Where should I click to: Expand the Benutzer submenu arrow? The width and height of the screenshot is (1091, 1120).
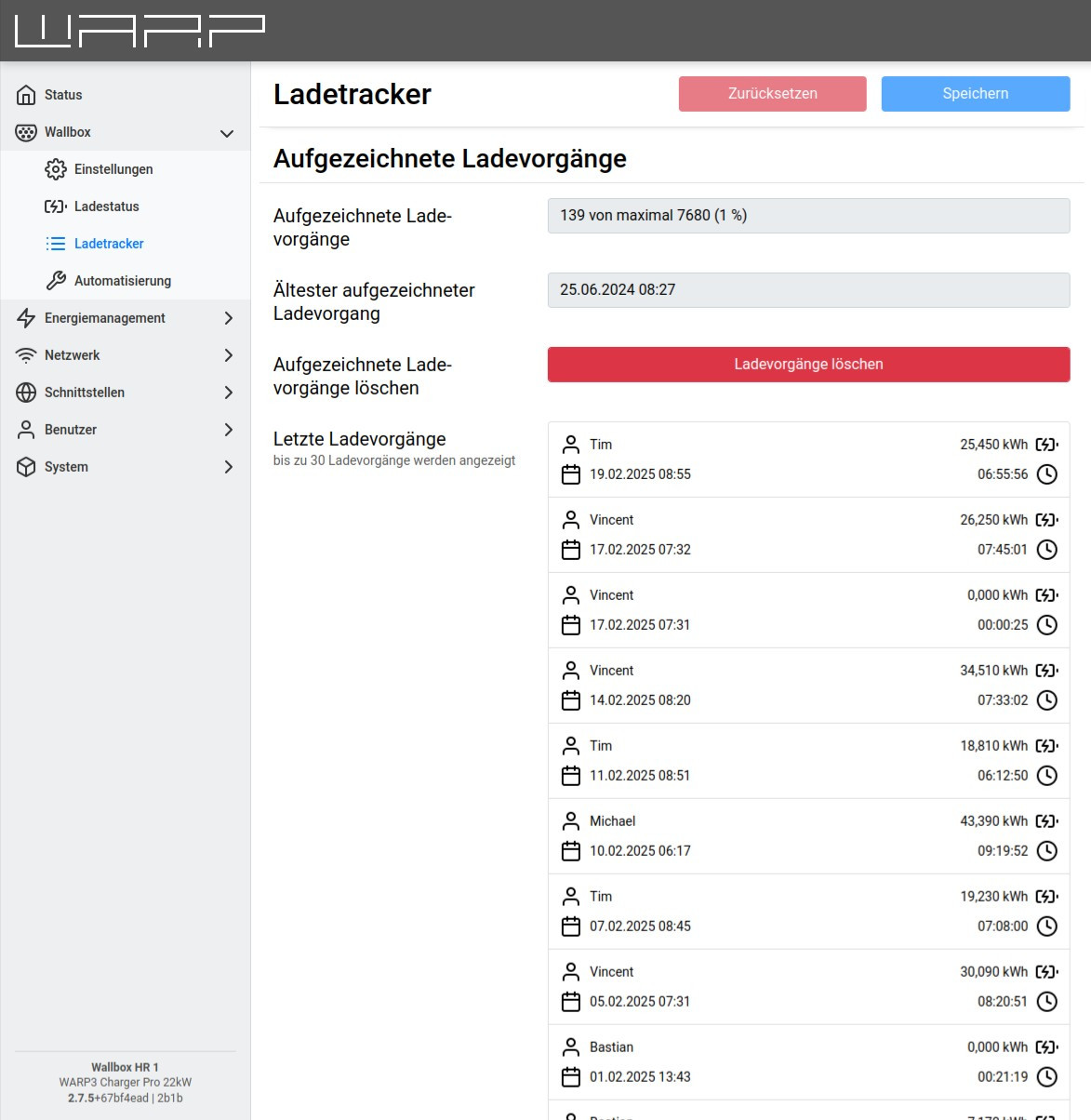point(229,430)
